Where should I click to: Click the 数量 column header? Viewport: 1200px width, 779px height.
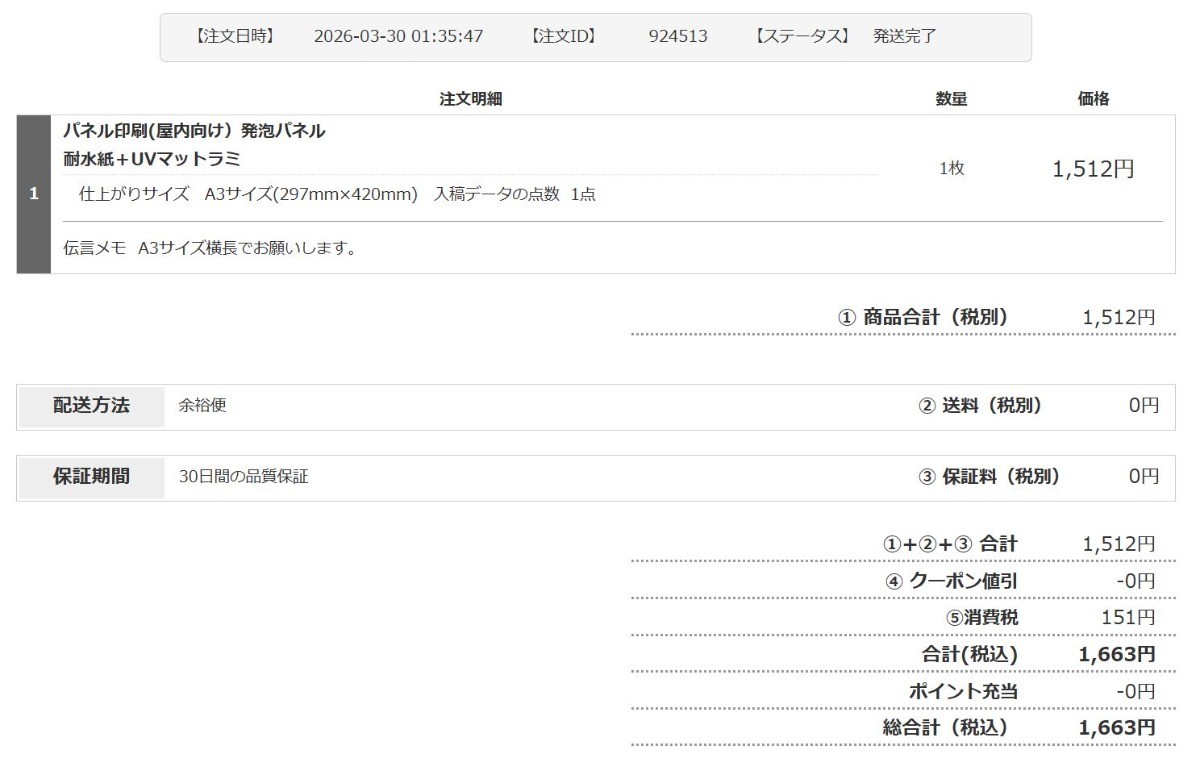tap(951, 99)
